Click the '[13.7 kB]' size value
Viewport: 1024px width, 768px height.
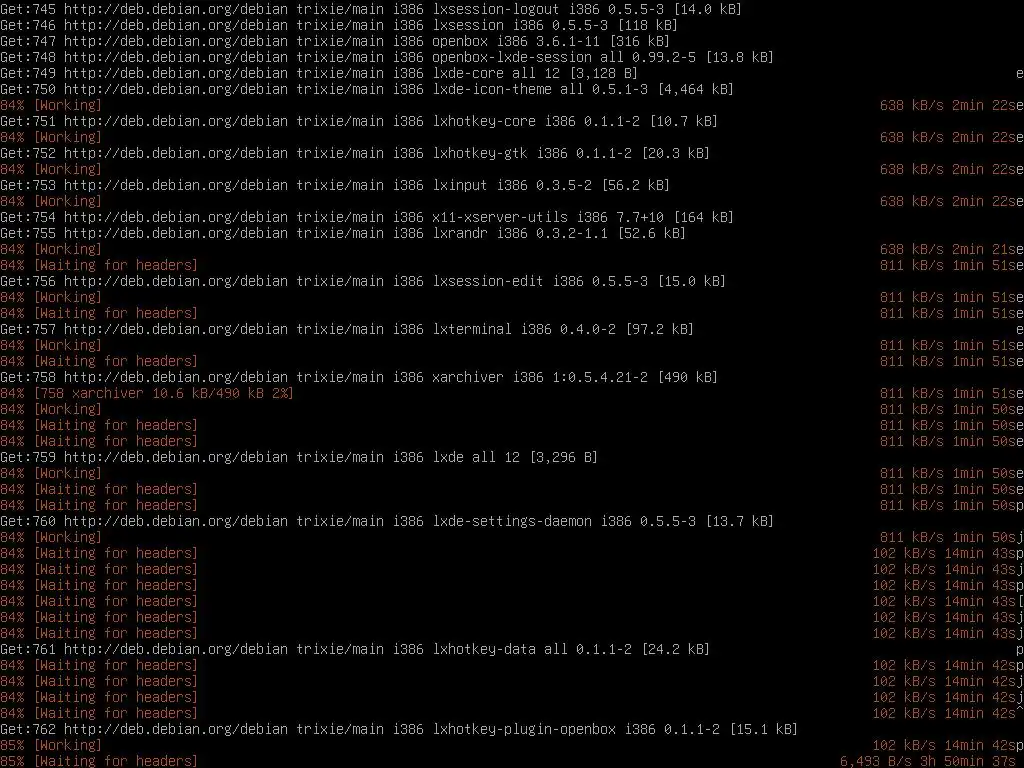tap(739, 521)
